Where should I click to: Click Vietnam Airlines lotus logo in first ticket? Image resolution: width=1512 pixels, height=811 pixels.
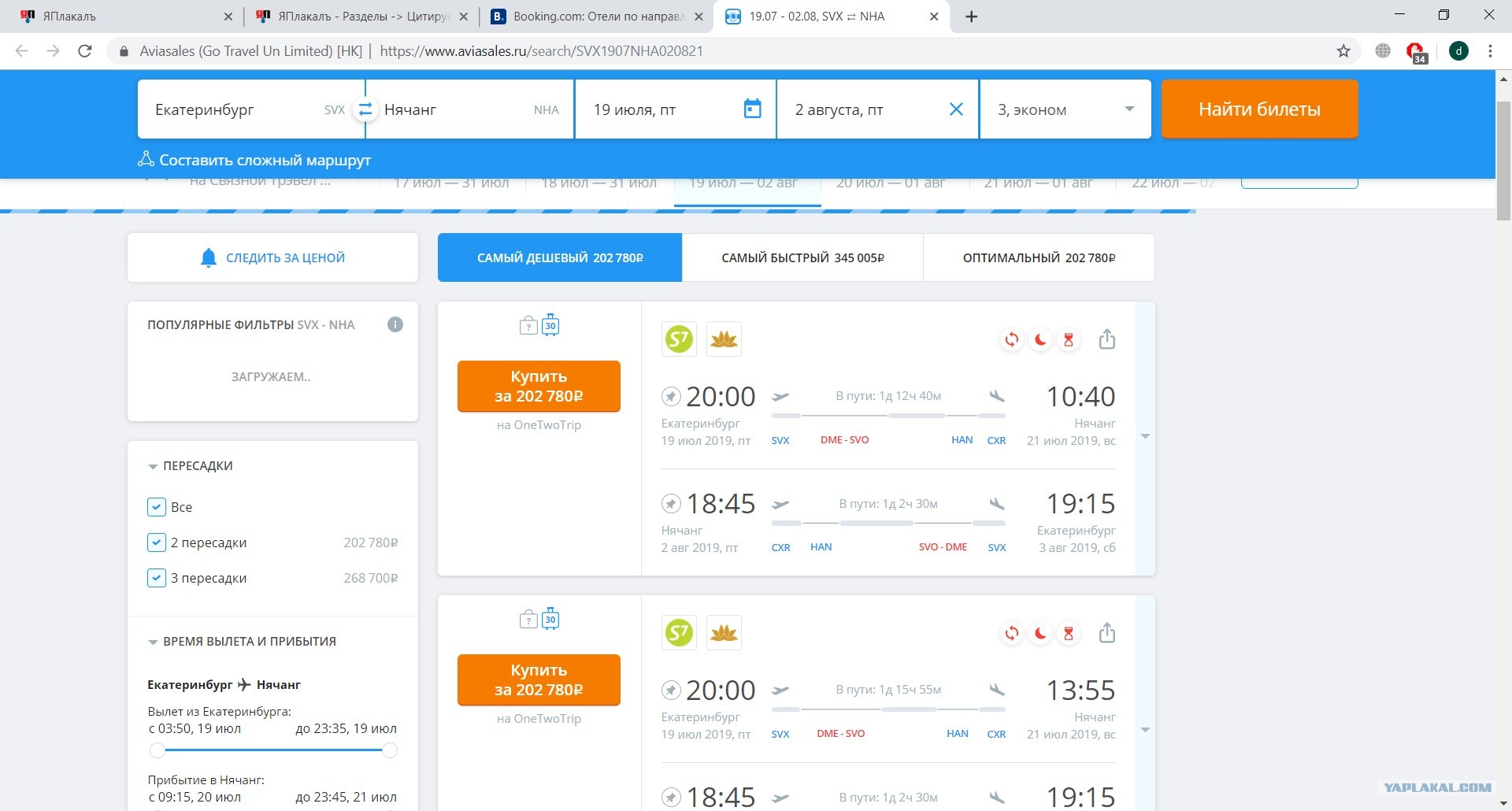(x=724, y=339)
